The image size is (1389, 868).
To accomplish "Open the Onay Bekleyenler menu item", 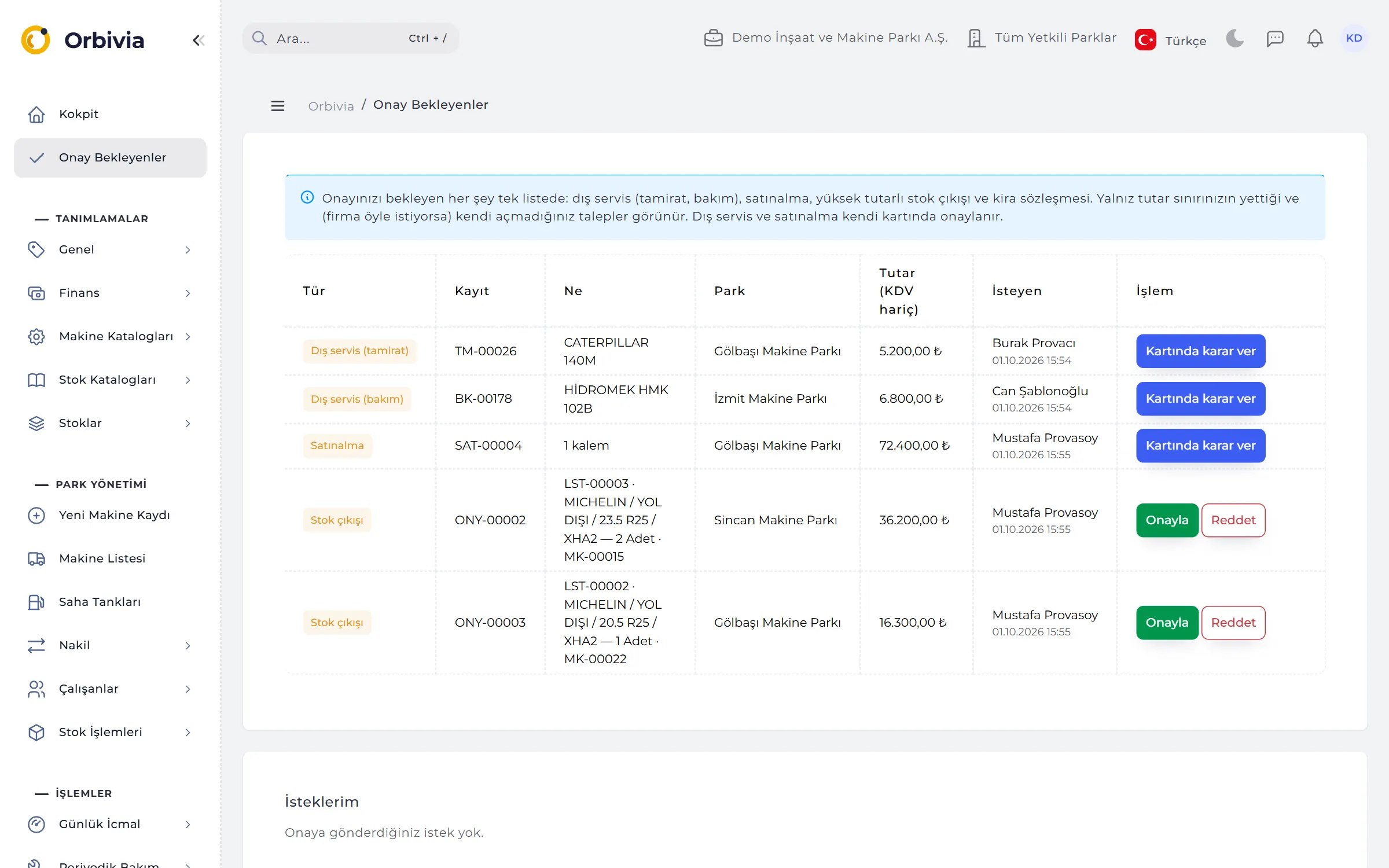I will tap(110, 157).
